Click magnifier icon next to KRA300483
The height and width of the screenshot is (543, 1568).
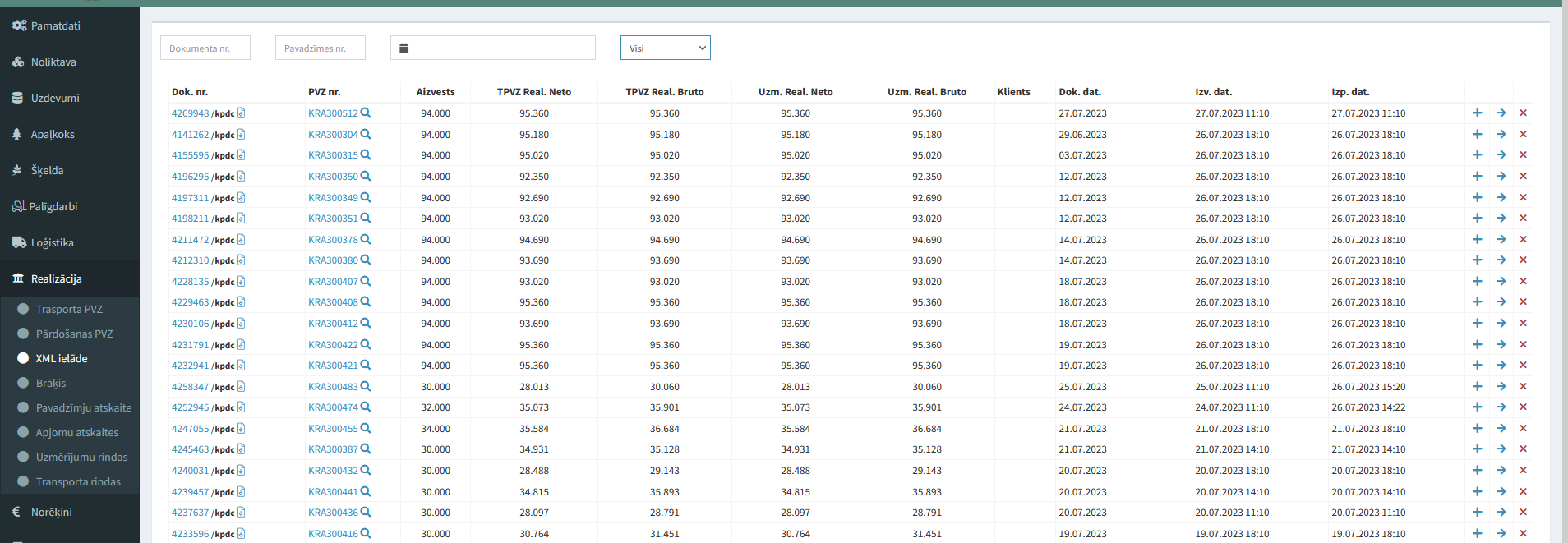366,387
